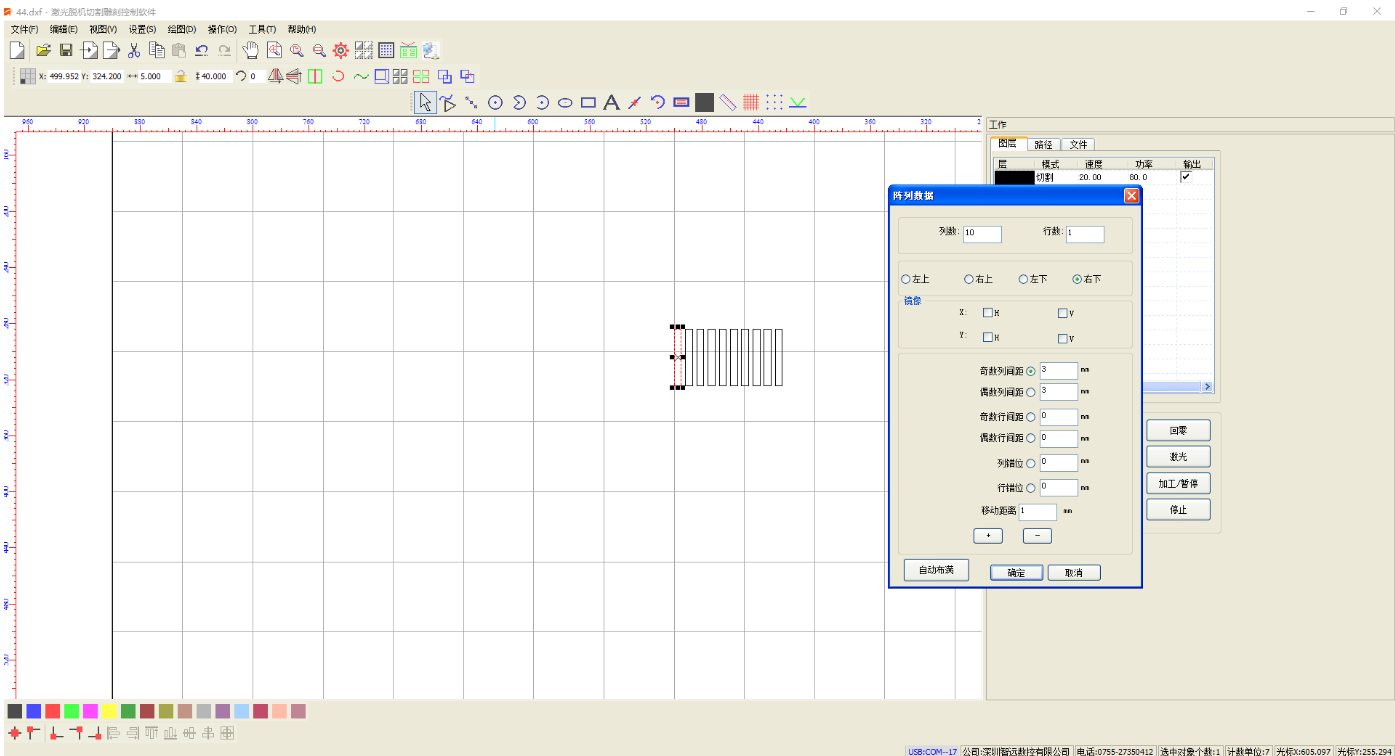Select the Text tool letter A
The image size is (1395, 756).
coord(611,102)
